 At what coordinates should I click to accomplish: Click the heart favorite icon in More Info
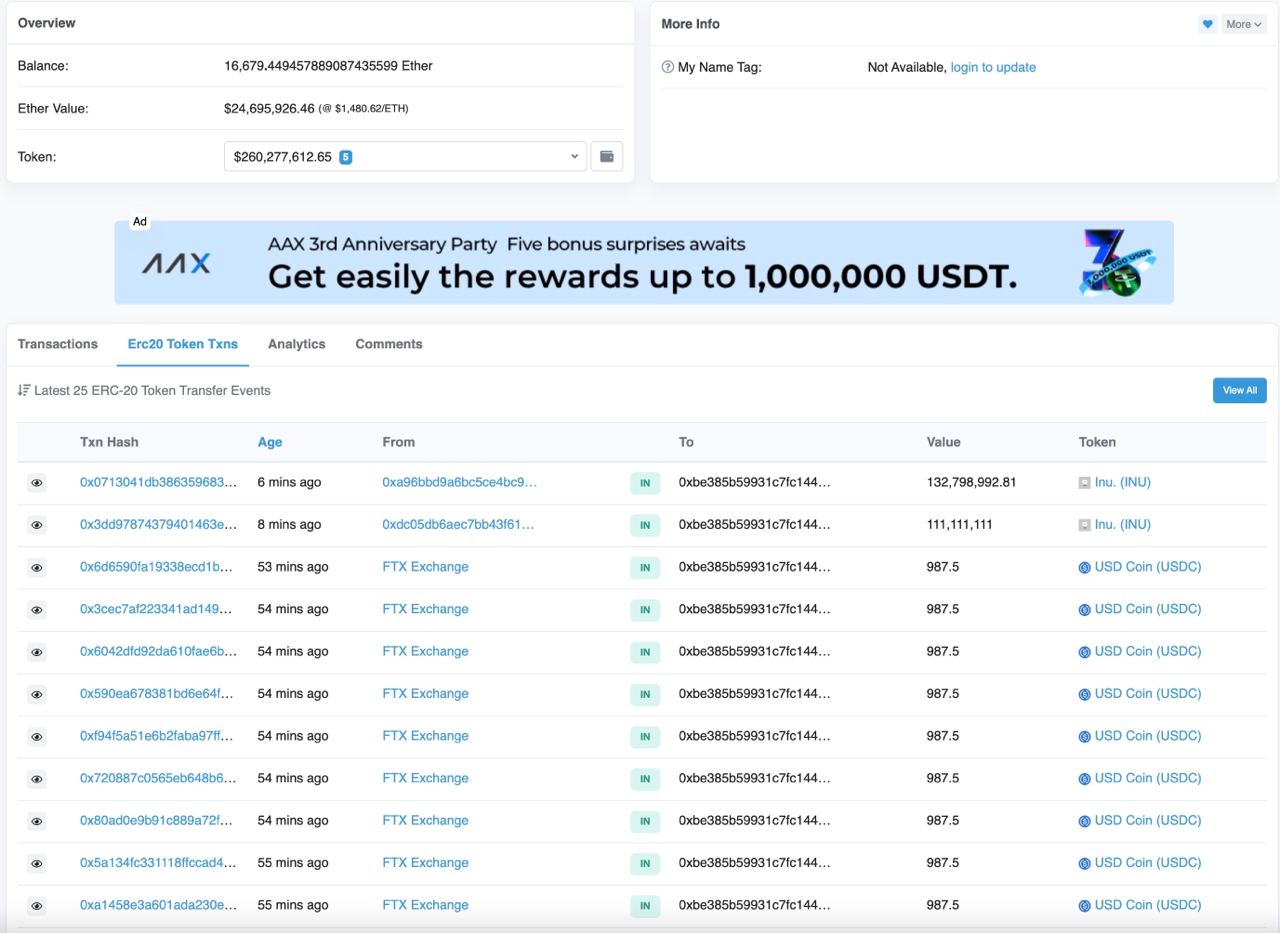(x=1207, y=24)
